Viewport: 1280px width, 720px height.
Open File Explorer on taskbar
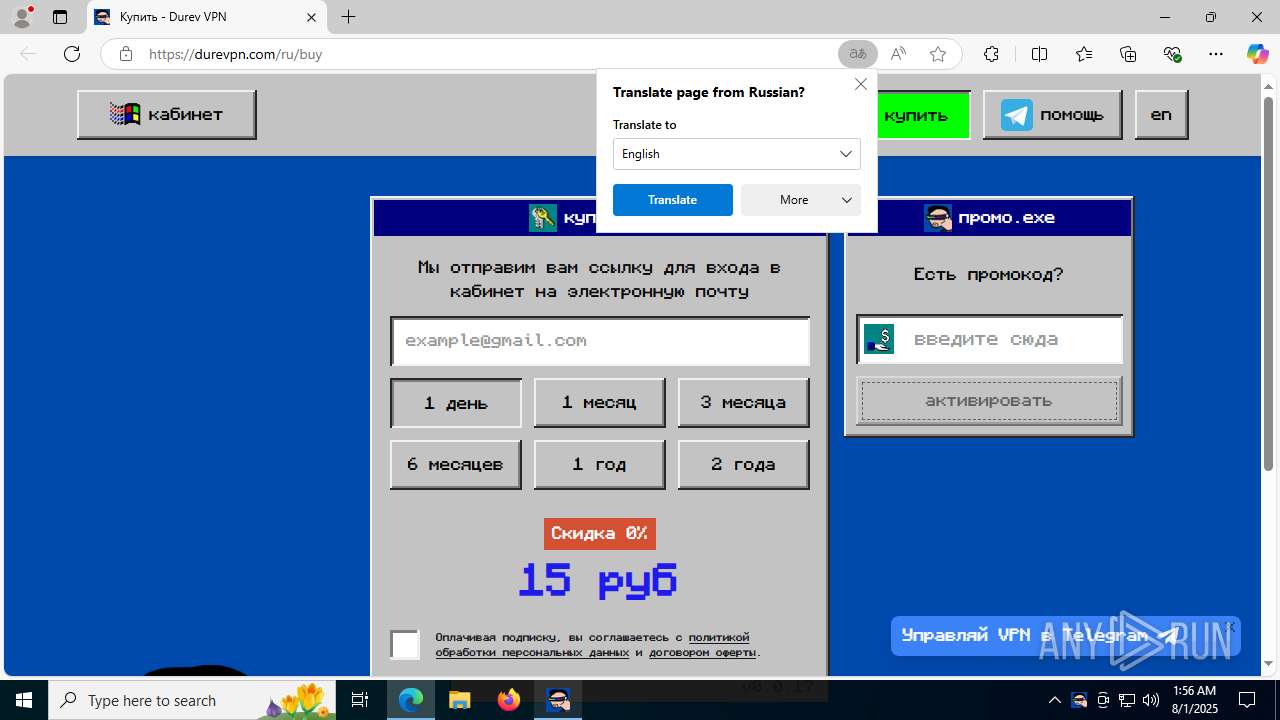[x=460, y=700]
